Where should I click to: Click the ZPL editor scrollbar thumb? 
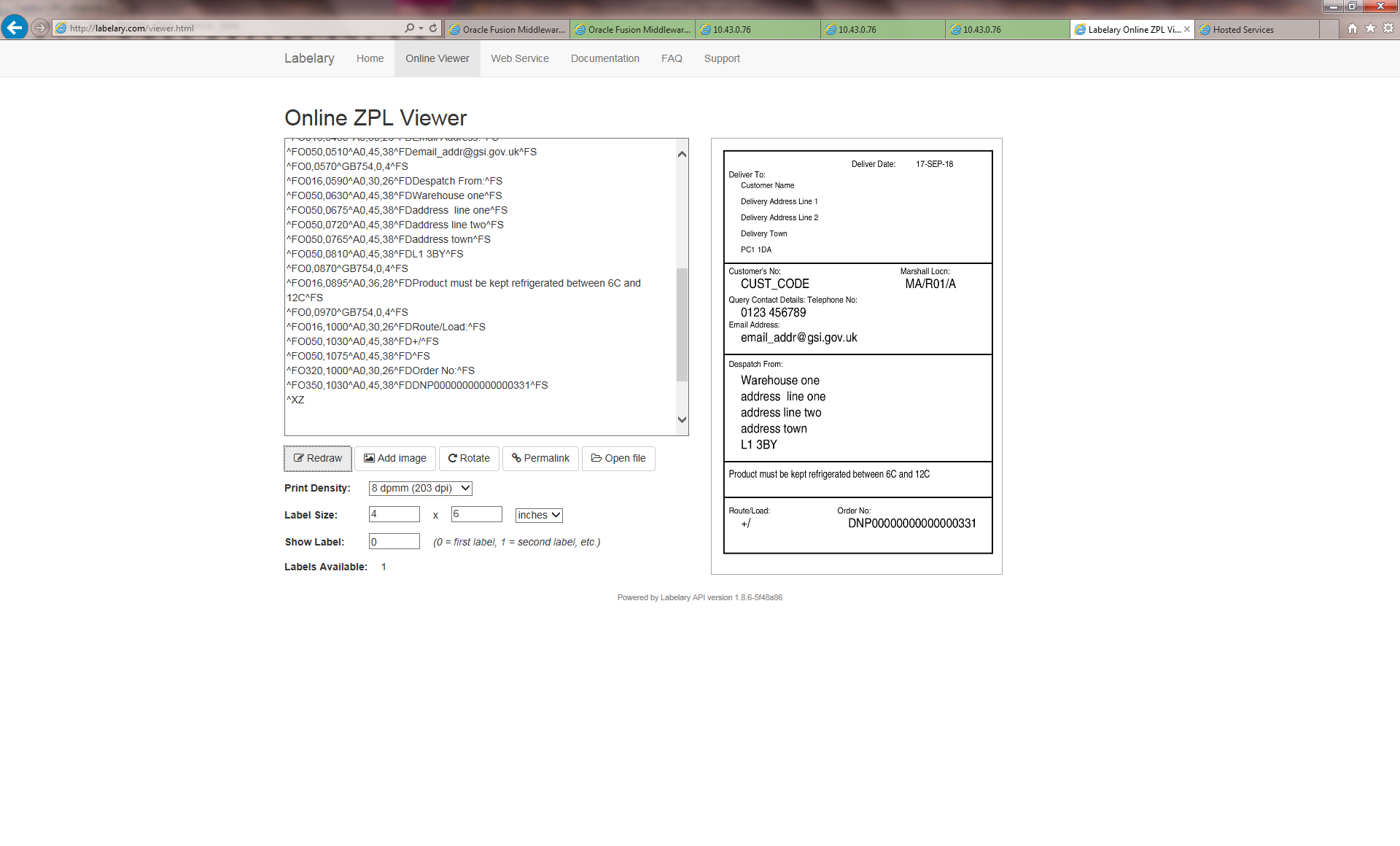(682, 325)
